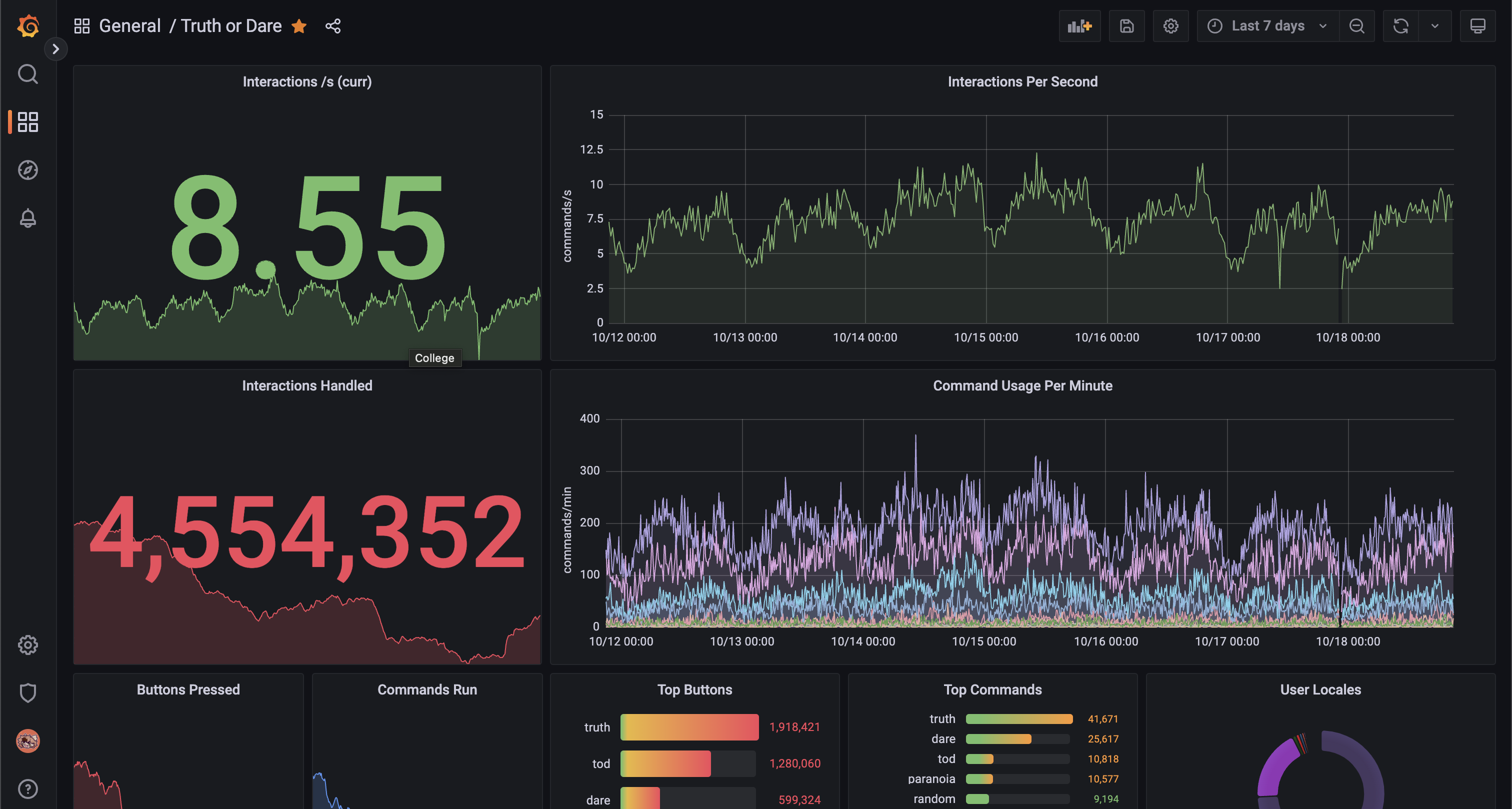Image resolution: width=1512 pixels, height=809 pixels.
Task: Cycle view mode with monitor icon
Action: click(x=1477, y=26)
